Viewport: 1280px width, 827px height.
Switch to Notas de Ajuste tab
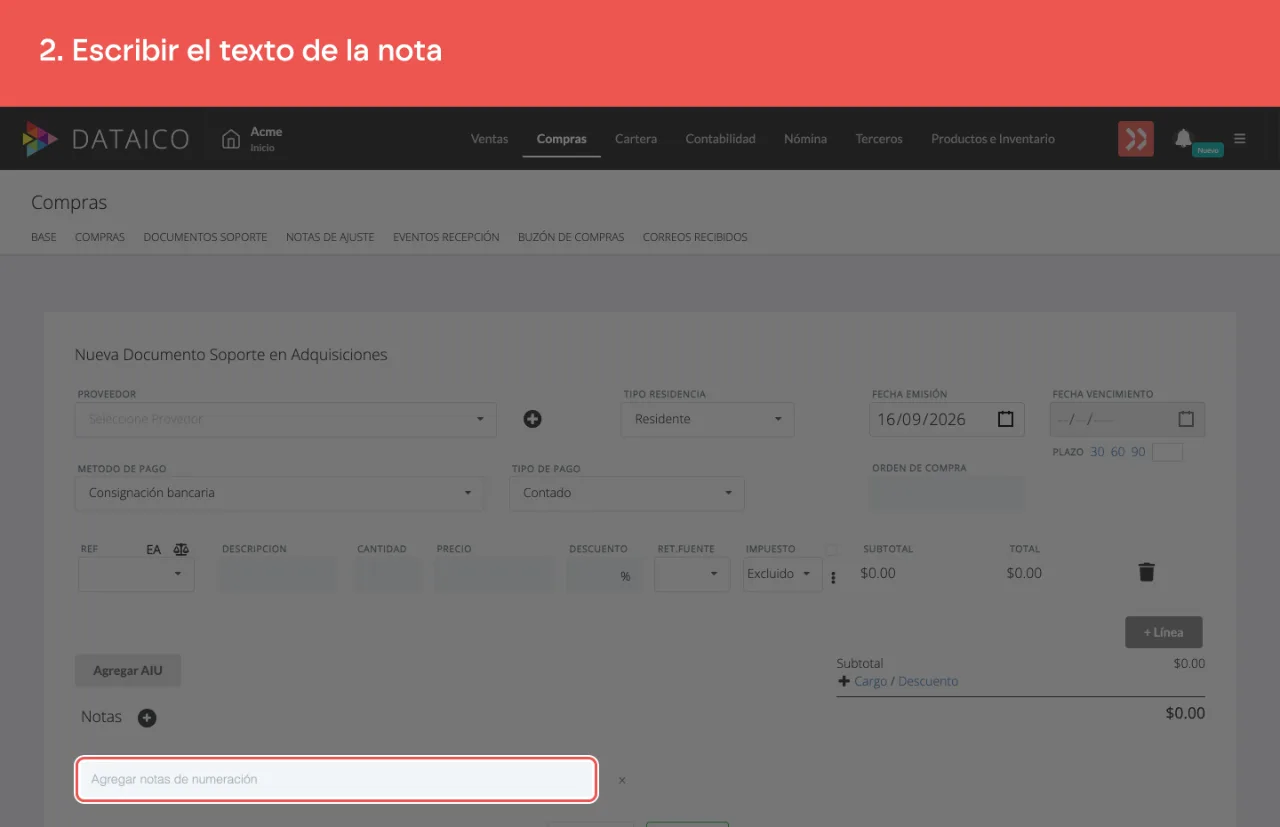330,237
